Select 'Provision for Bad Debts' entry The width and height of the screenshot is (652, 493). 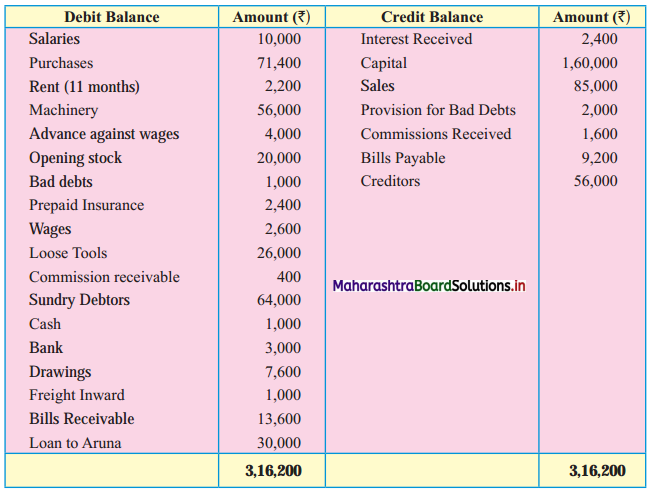pyautogui.click(x=438, y=110)
